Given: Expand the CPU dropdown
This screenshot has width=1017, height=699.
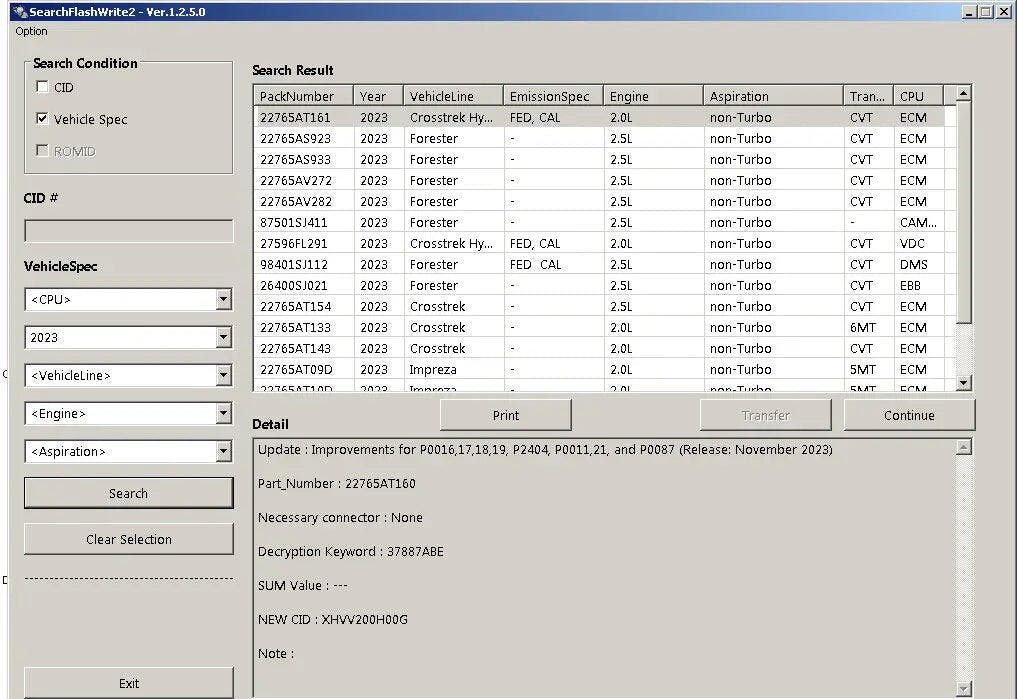Looking at the screenshot, I should [223, 299].
